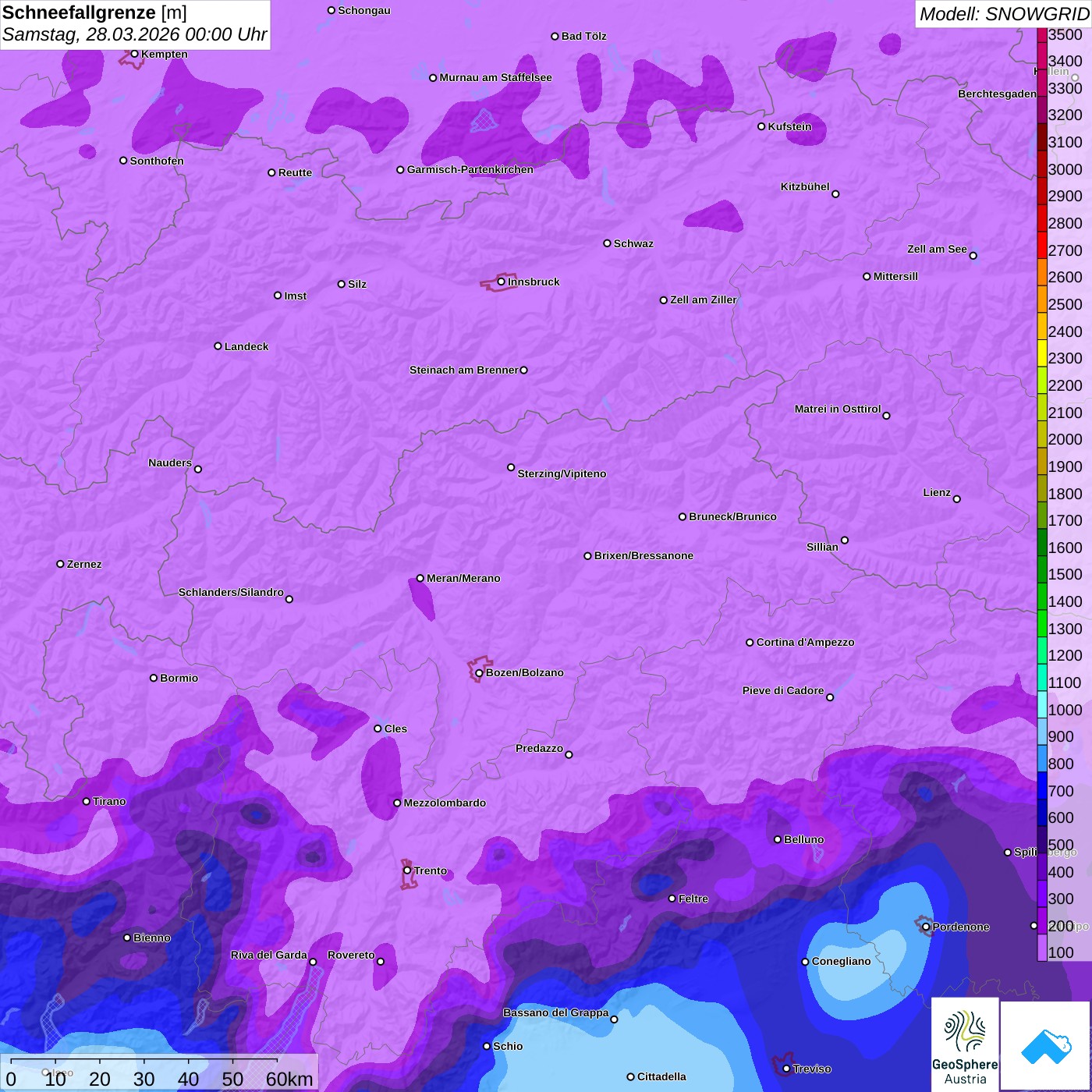Click the Schwaz city marker
1092x1092 pixels.
[x=607, y=243]
